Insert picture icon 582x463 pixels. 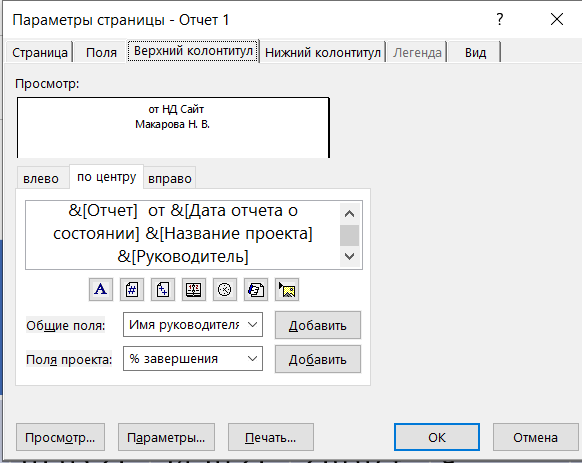(x=287, y=289)
